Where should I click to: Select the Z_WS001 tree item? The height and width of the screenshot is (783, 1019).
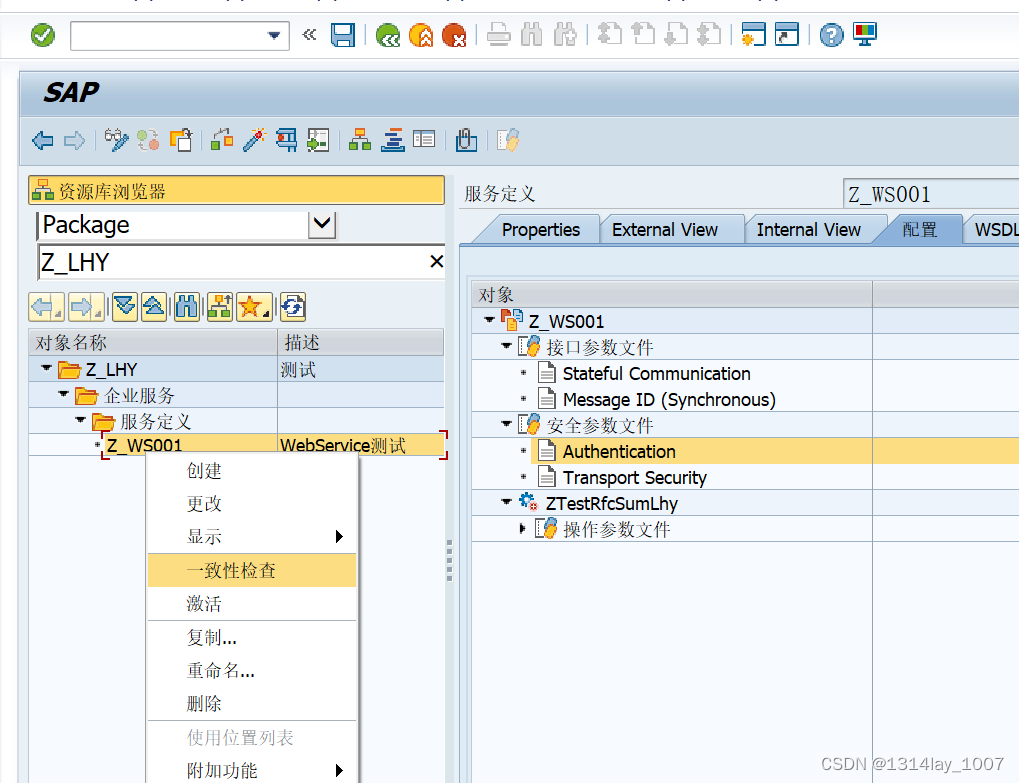point(144,446)
